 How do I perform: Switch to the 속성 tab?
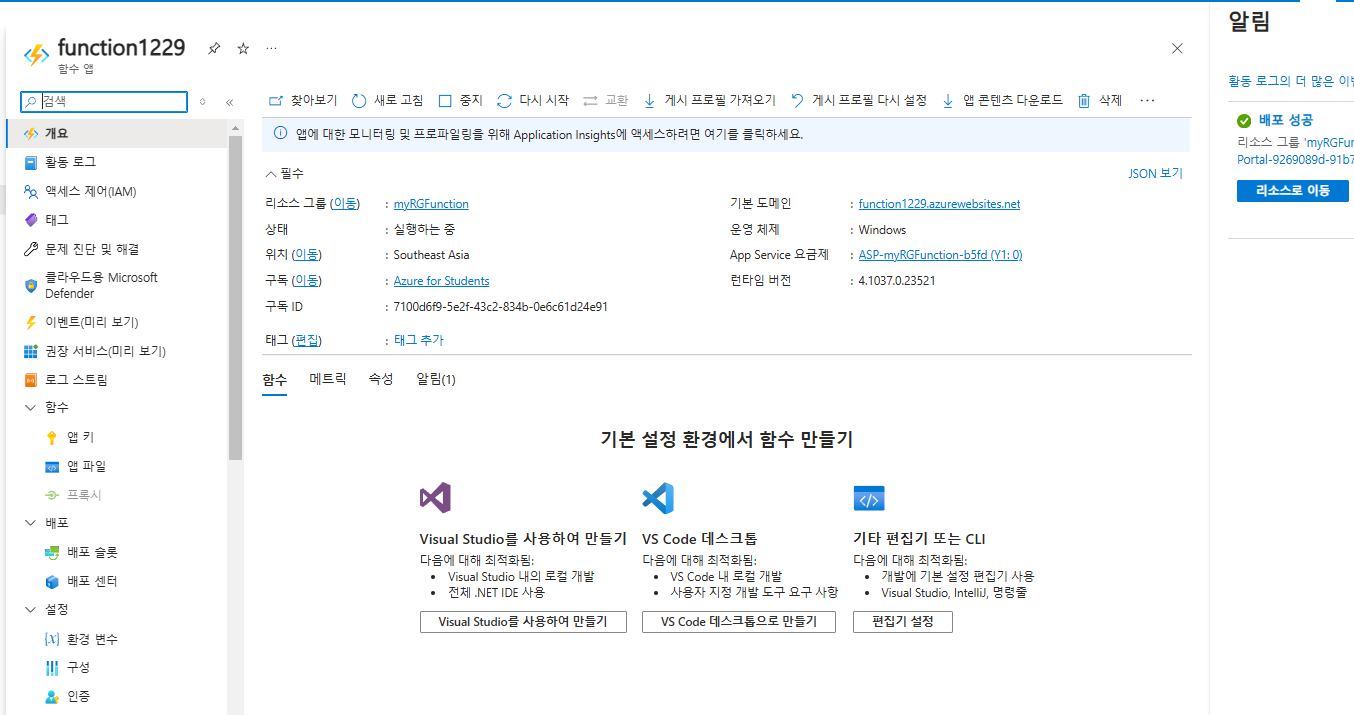click(381, 380)
